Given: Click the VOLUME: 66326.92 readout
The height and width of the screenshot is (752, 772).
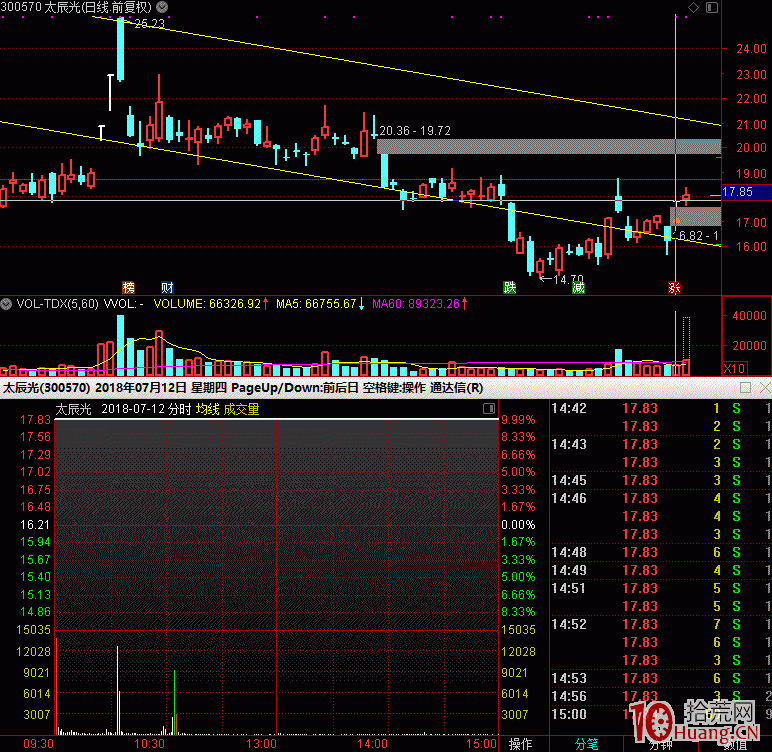Looking at the screenshot, I should 207,304.
